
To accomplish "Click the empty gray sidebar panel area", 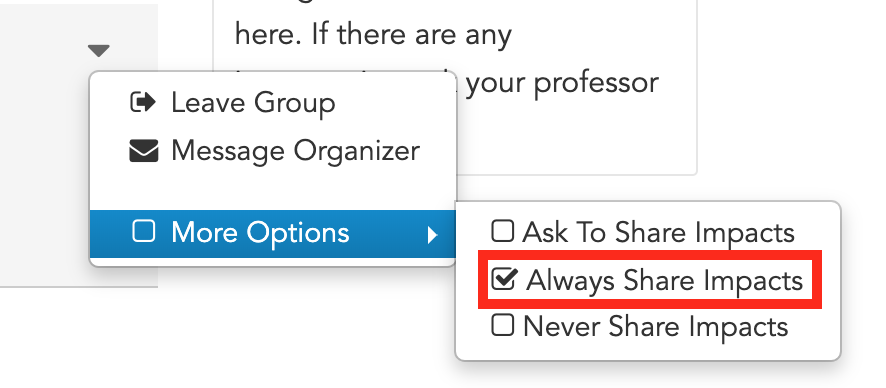I will tap(45, 169).
